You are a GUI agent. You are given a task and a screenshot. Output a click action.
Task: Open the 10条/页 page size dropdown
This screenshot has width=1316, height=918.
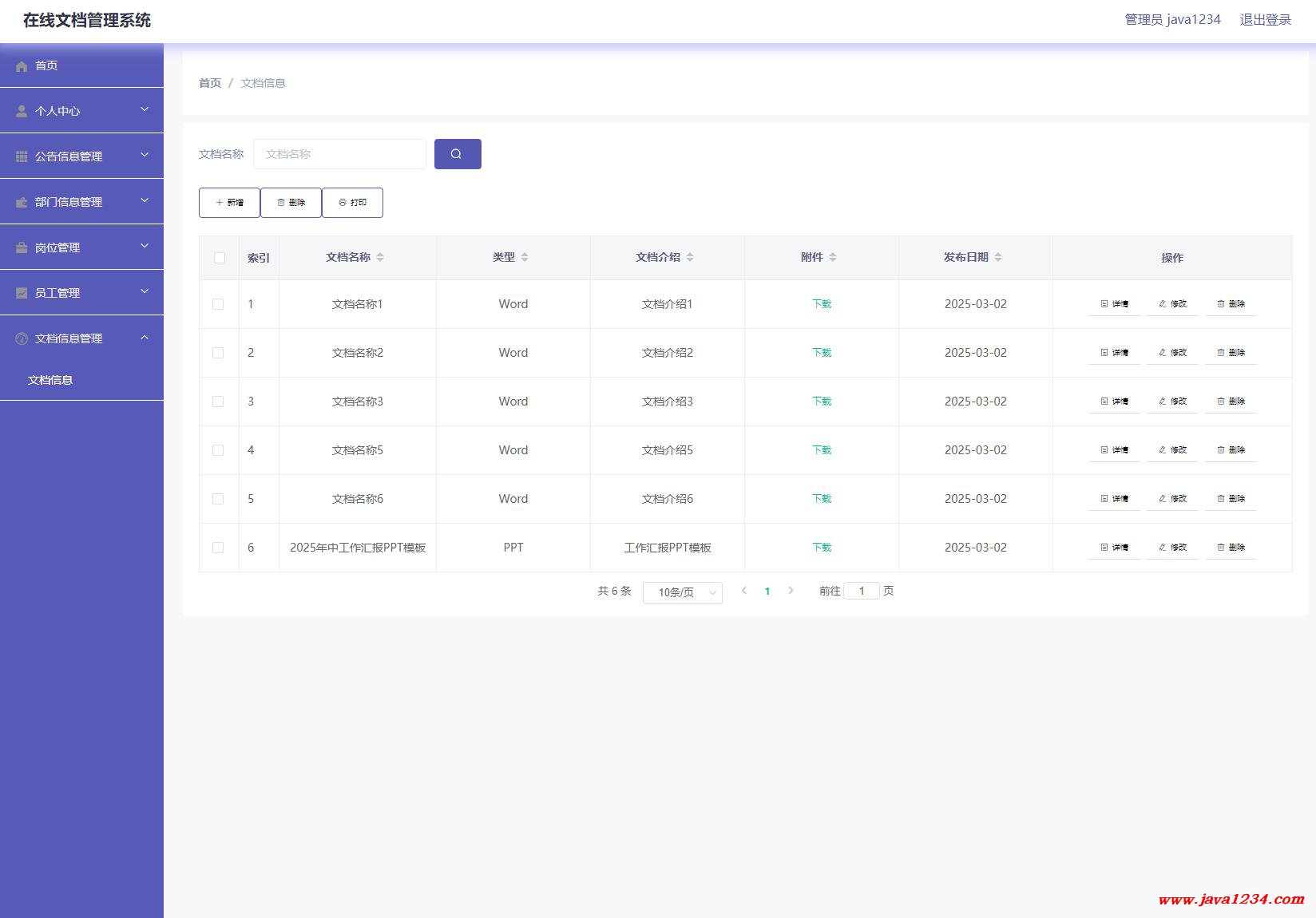coord(682,592)
